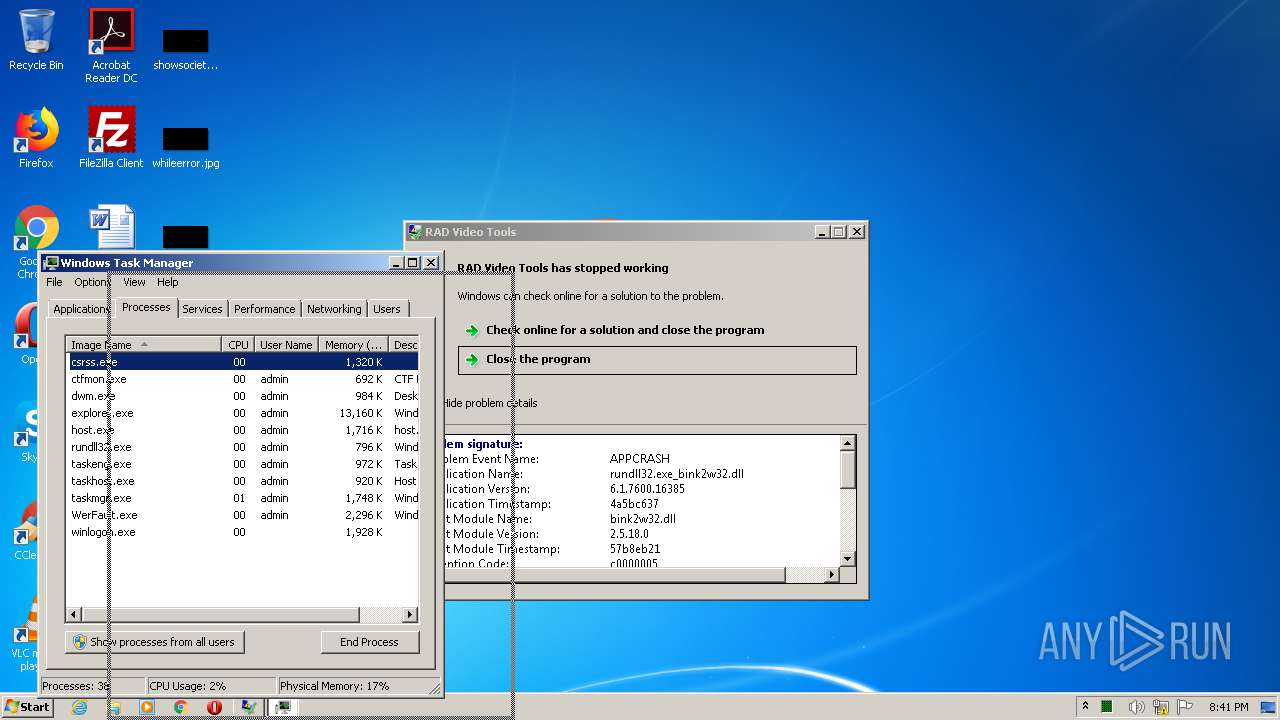The height and width of the screenshot is (720, 1280).
Task: Select the explorer.exe process row
Action: click(x=242, y=413)
